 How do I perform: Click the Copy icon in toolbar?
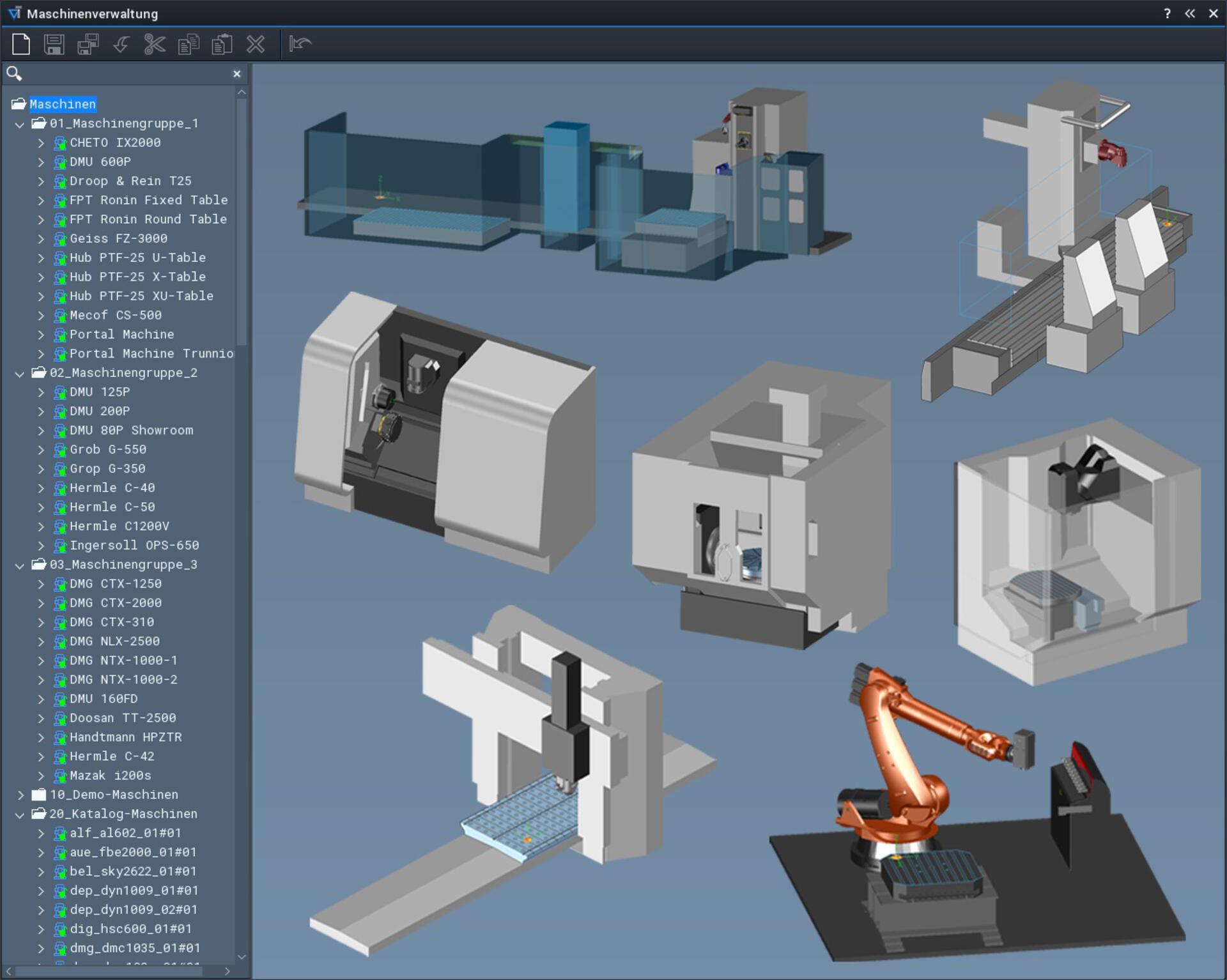pyautogui.click(x=189, y=44)
